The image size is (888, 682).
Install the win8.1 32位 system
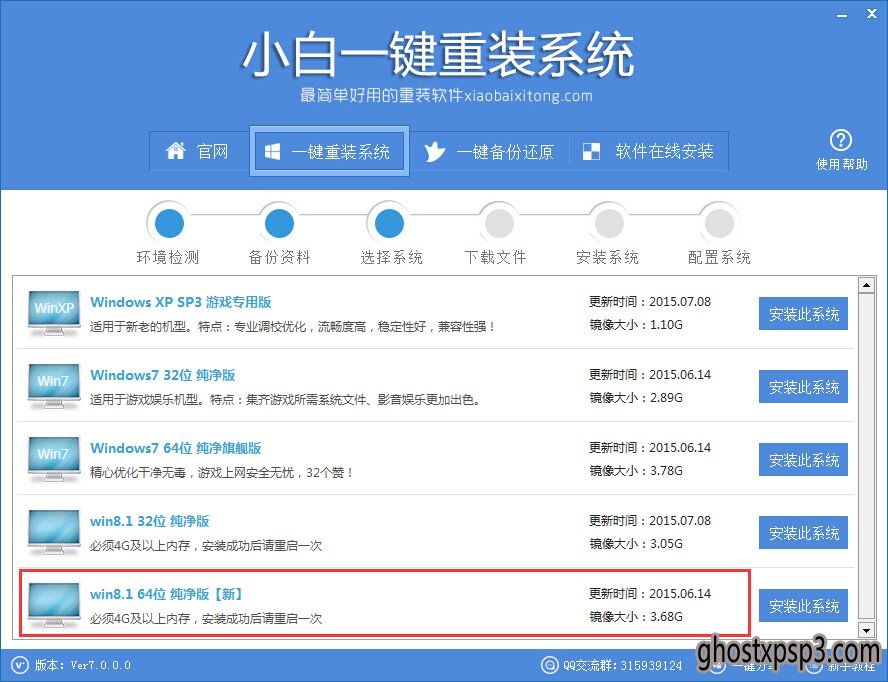(803, 532)
